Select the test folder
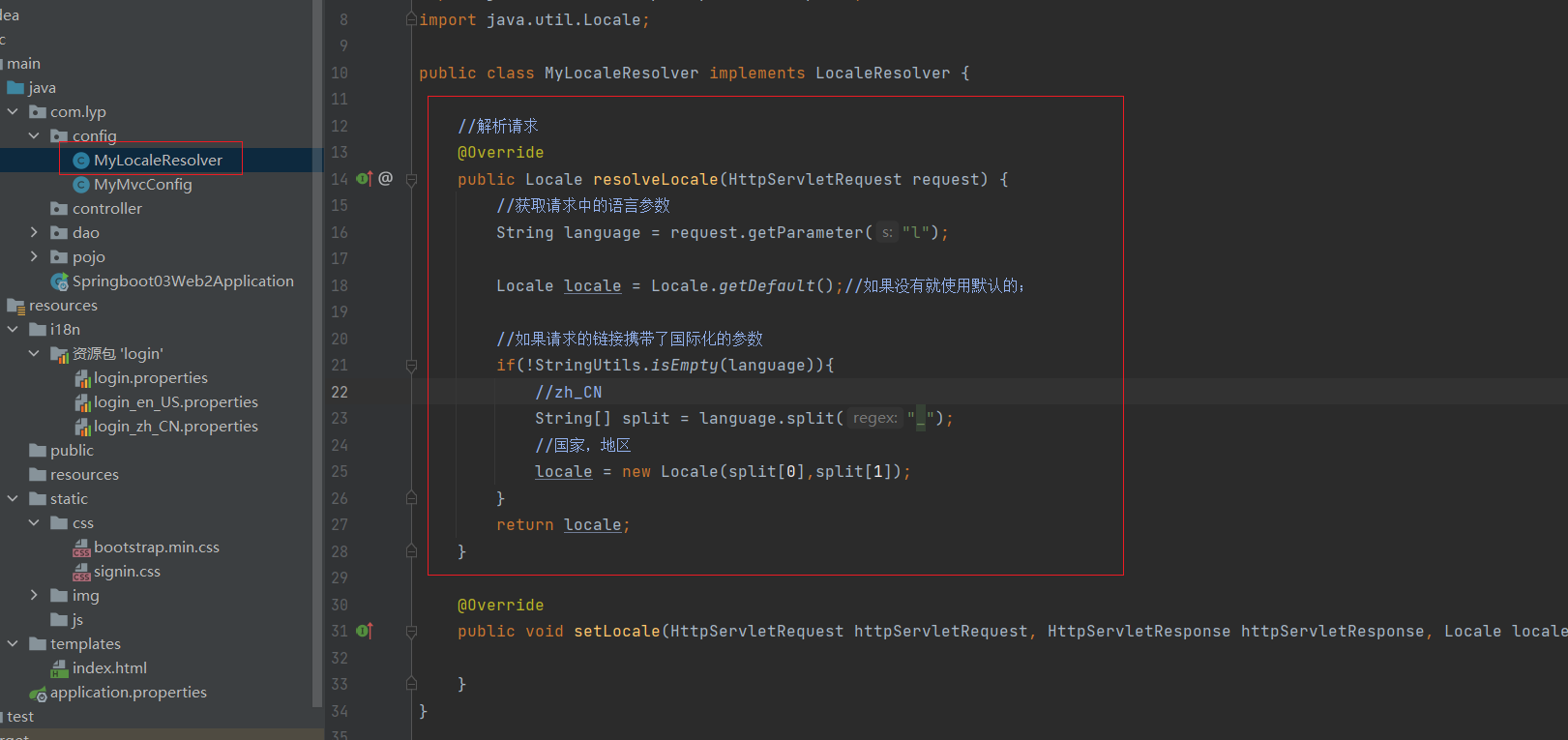This screenshot has height=740, width=1568. (20, 717)
